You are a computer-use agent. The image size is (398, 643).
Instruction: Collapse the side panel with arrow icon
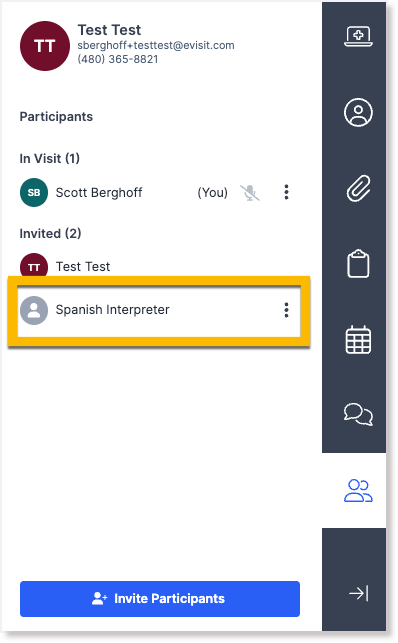tap(359, 593)
